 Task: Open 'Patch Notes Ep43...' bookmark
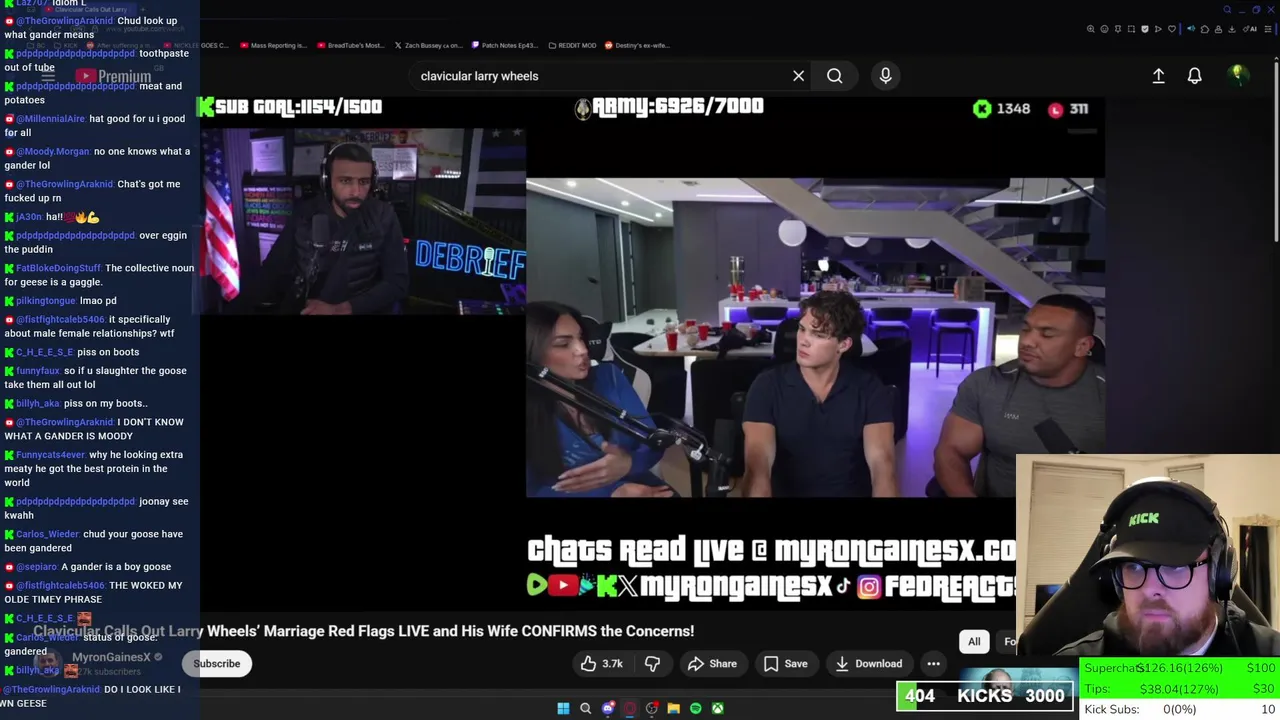(503, 45)
